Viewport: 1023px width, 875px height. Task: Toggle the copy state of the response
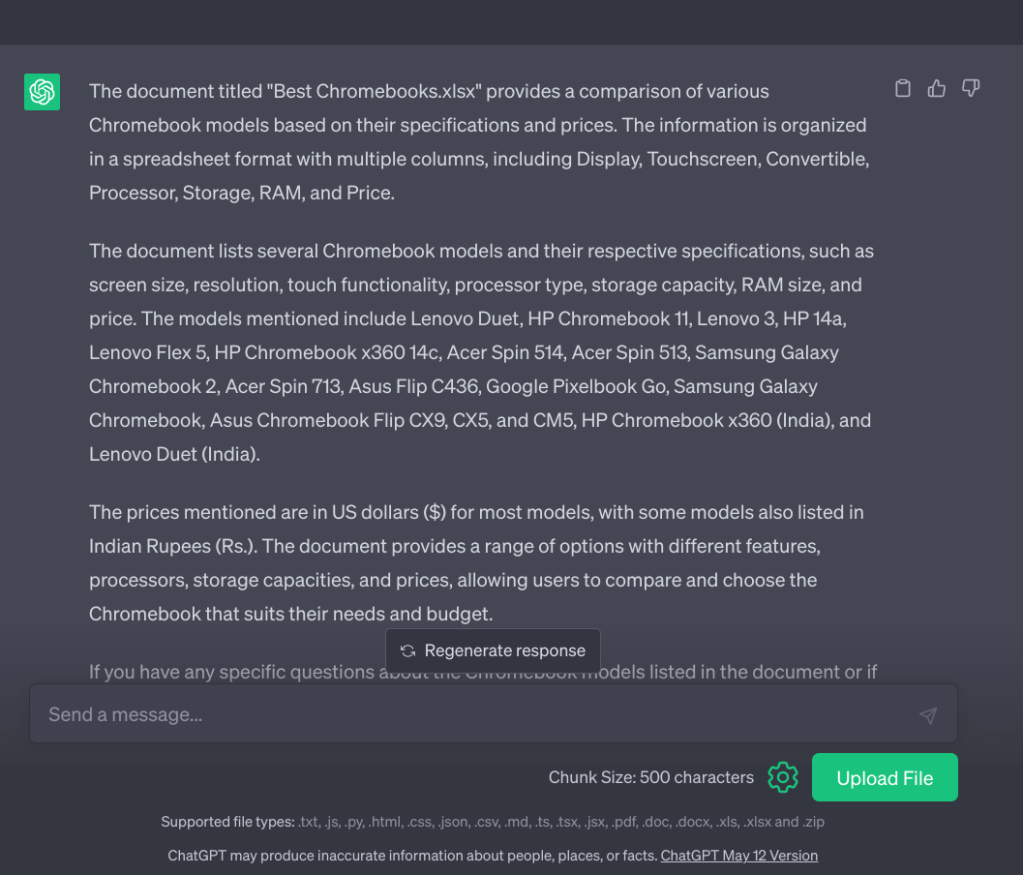(902, 88)
